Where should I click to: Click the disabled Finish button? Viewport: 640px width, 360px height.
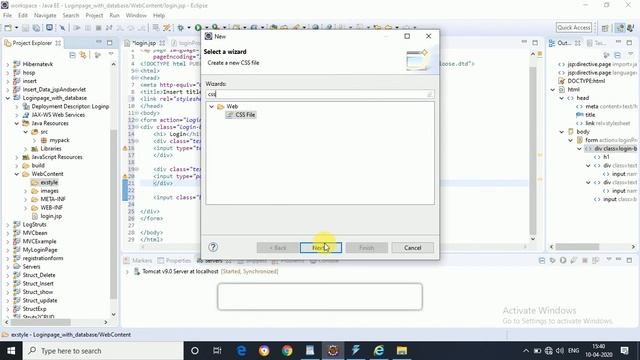point(367,248)
